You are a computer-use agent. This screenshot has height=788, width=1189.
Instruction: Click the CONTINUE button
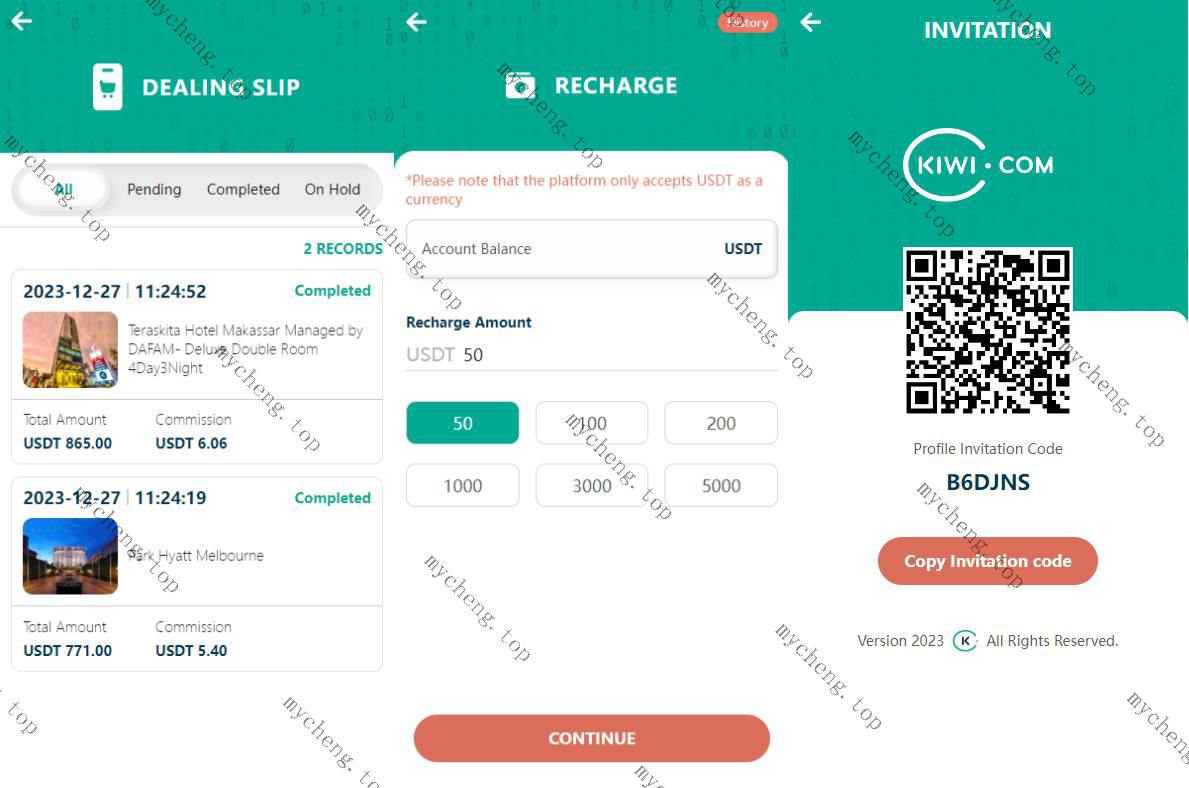pyautogui.click(x=591, y=738)
